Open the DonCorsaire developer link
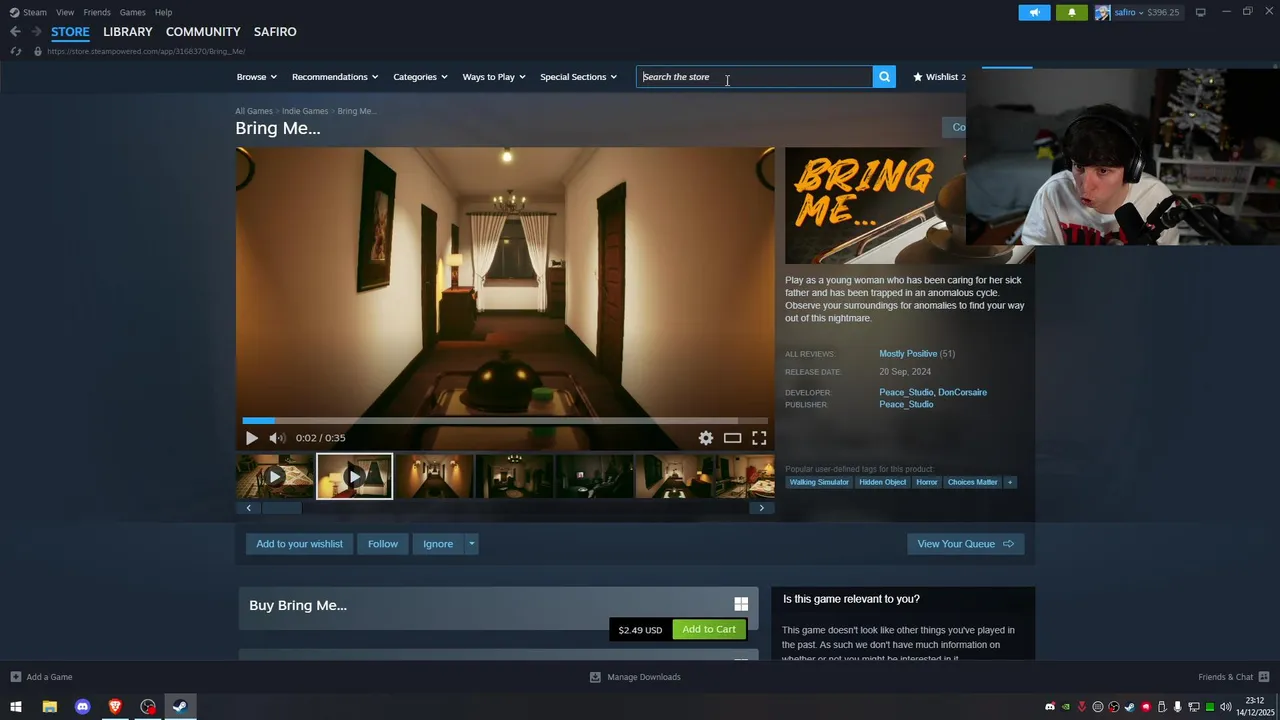 tap(962, 392)
